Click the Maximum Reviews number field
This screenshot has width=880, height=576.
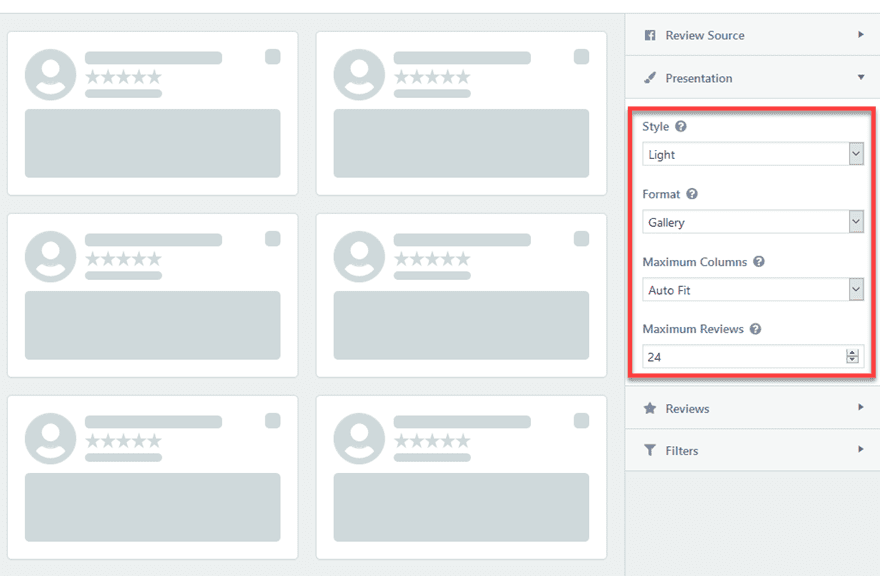[740, 355]
